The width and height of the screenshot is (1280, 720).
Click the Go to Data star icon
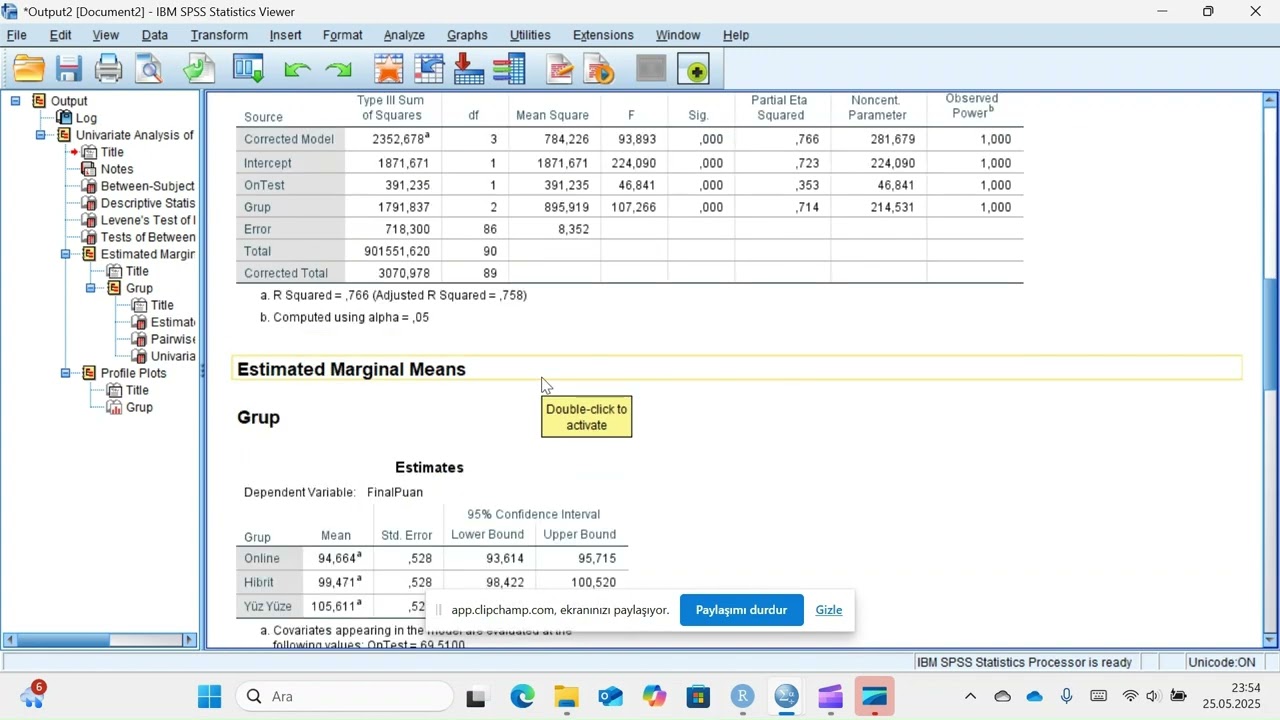click(x=388, y=69)
